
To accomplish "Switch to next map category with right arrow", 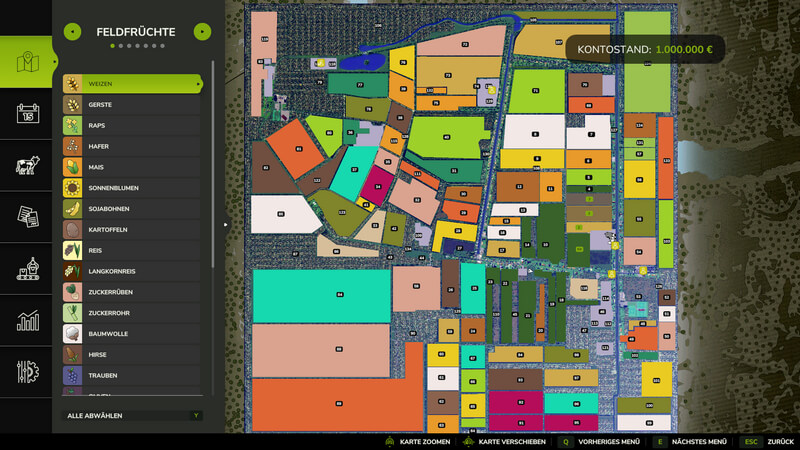I will point(201,32).
